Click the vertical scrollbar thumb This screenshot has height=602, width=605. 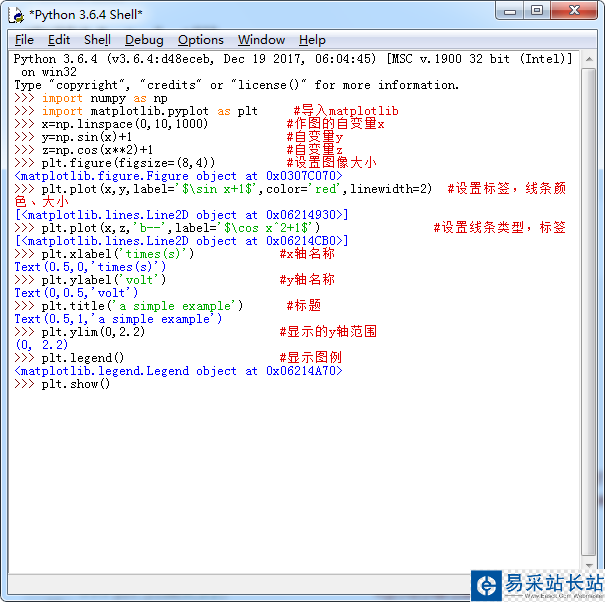(589, 312)
